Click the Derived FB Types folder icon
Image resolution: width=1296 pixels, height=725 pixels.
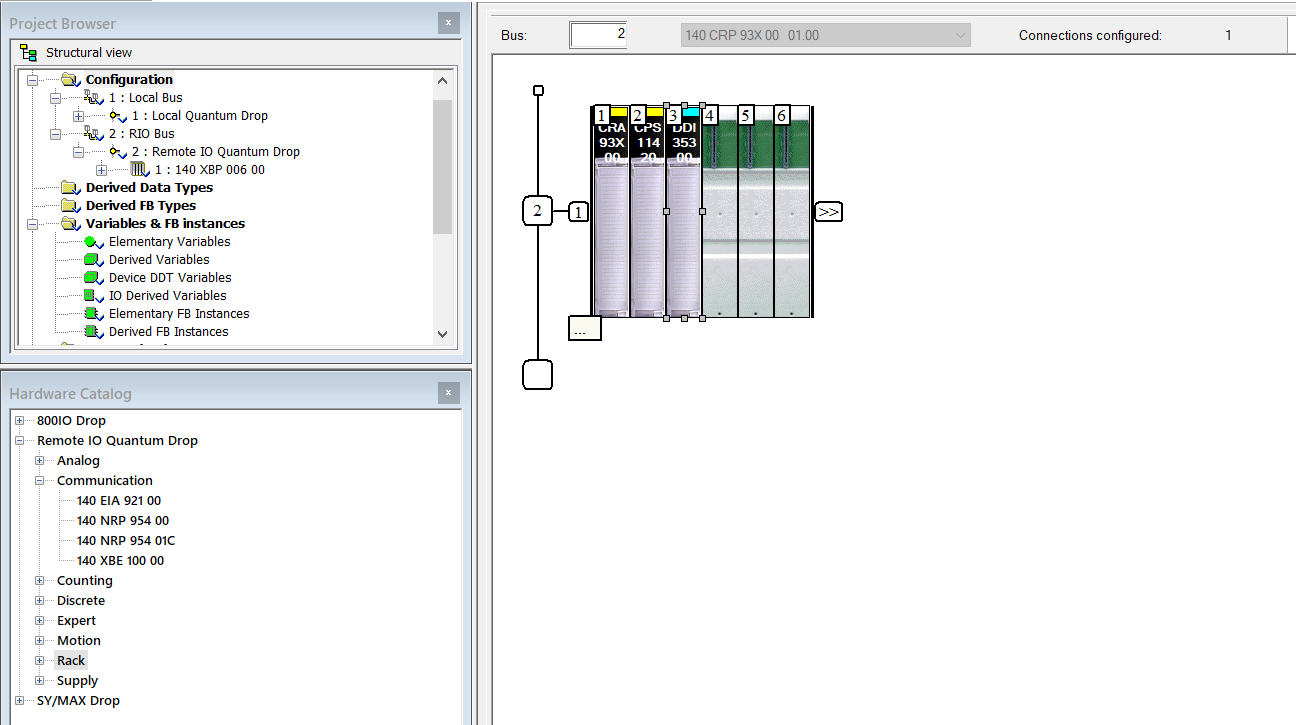[x=69, y=205]
